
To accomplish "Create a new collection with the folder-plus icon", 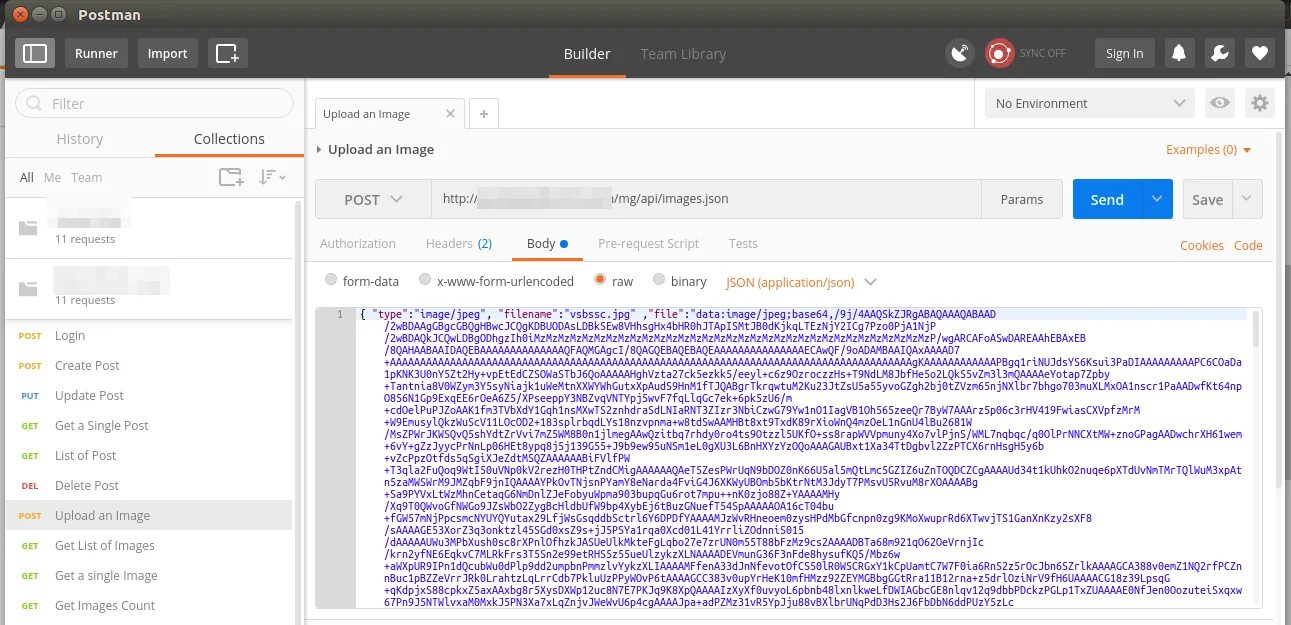I will (231, 177).
